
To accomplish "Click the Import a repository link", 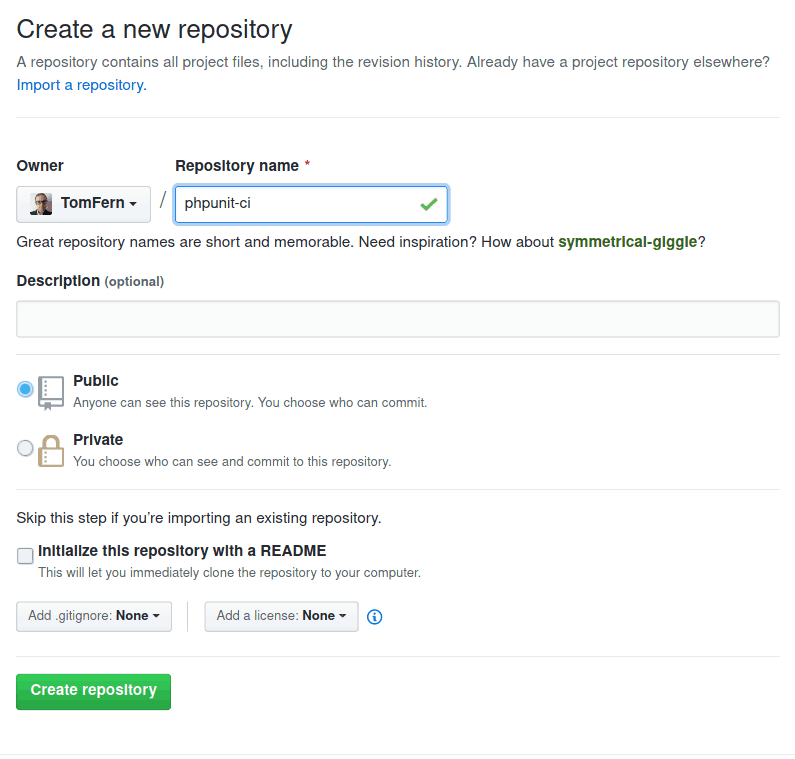I will pyautogui.click(x=80, y=85).
